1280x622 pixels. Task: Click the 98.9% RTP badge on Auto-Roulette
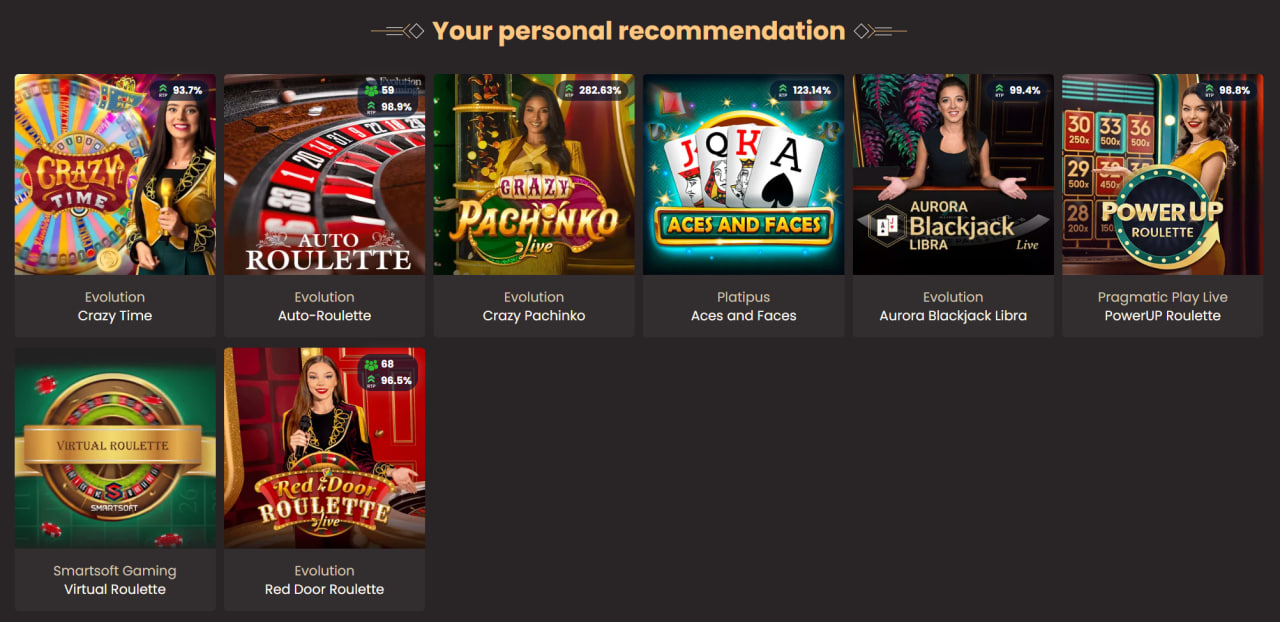(x=390, y=106)
